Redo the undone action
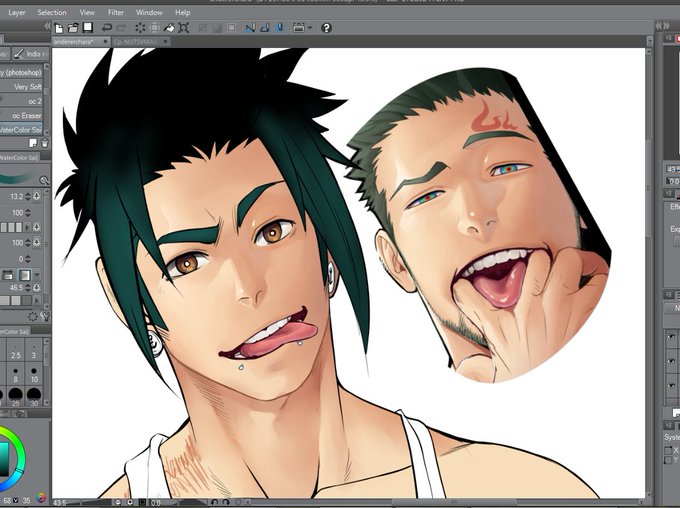Viewport: 680px width, 508px height. pos(121,28)
